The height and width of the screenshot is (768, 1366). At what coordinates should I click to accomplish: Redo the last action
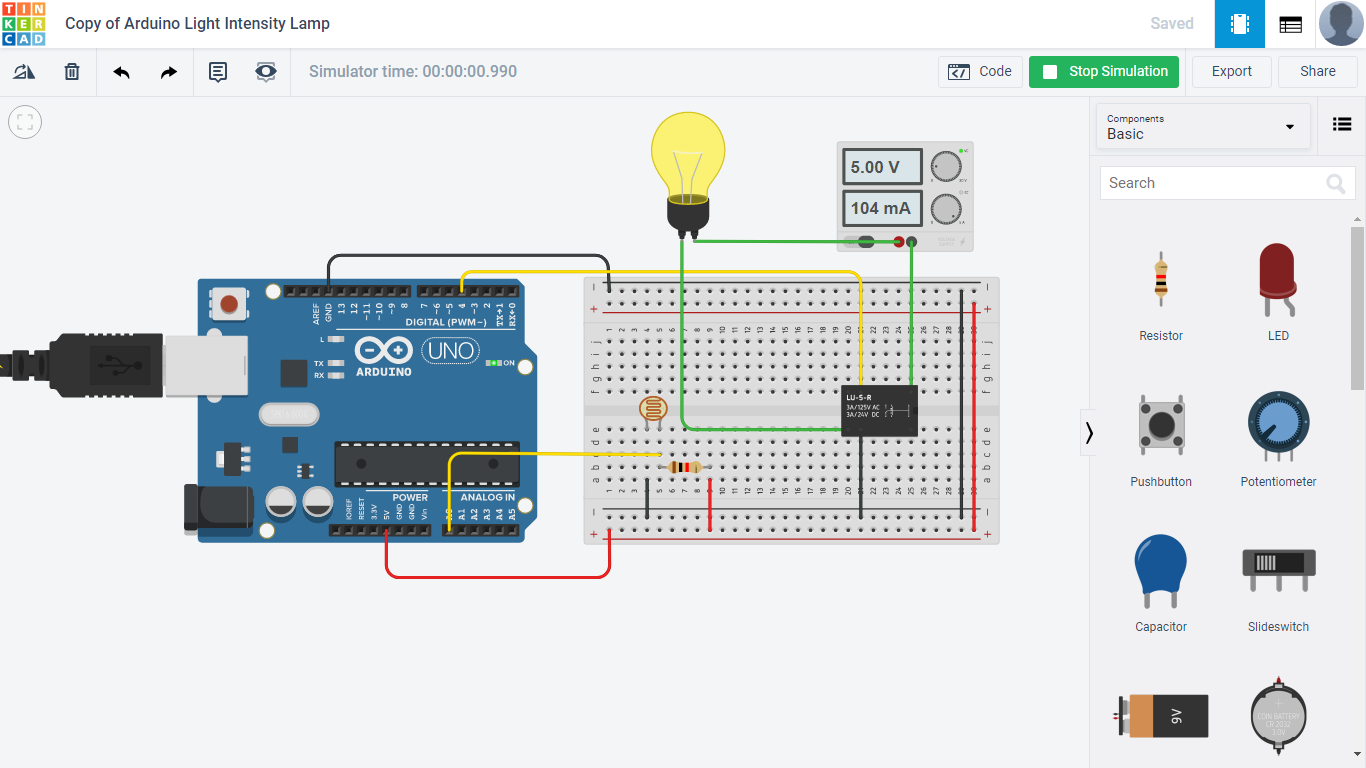click(x=169, y=72)
